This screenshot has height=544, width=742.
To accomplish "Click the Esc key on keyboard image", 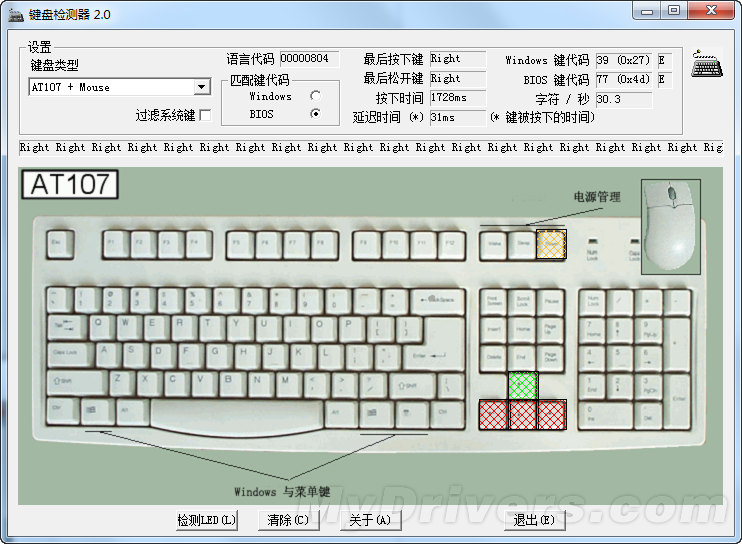I will 60,245.
